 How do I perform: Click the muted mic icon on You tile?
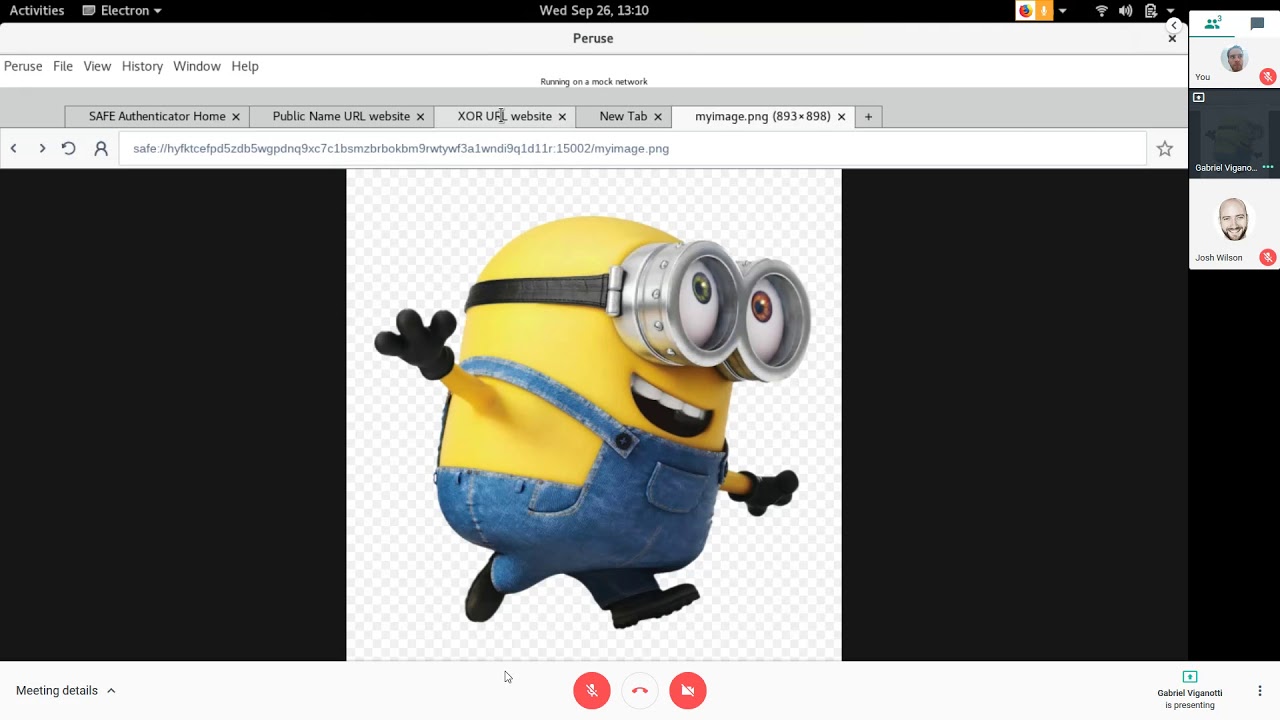coord(1268,77)
